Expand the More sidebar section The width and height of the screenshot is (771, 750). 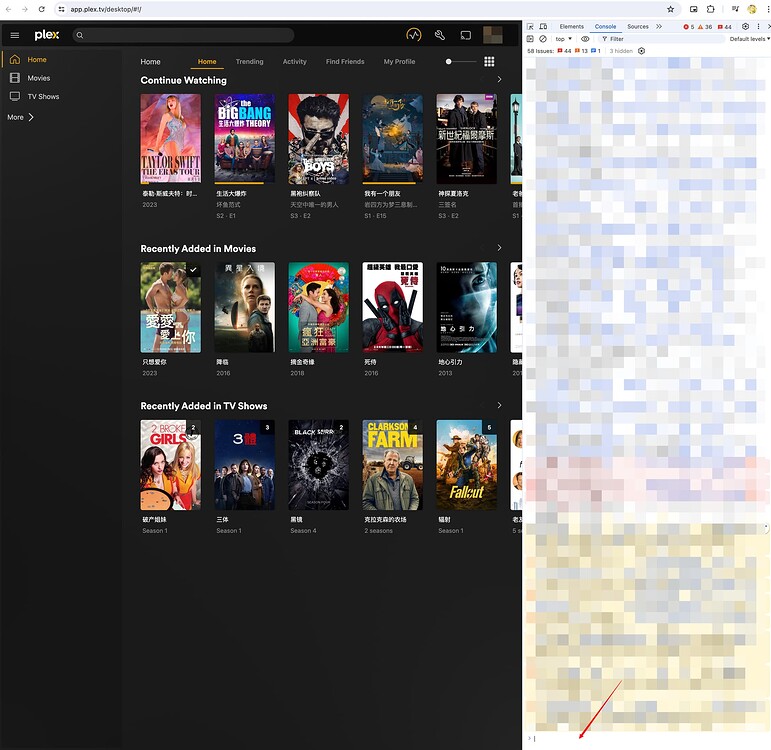(x=21, y=117)
